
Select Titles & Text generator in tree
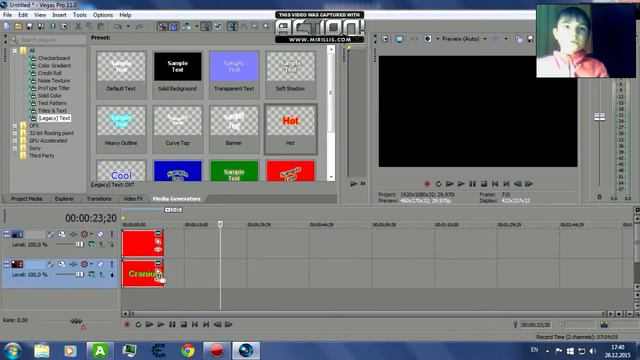coord(52,111)
